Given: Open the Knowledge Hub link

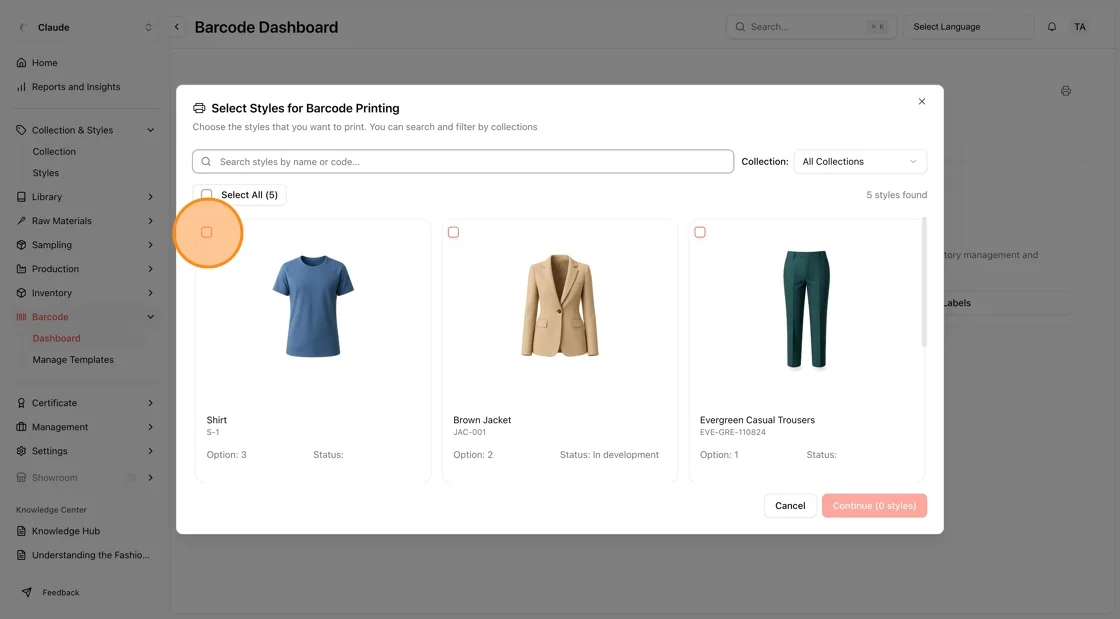Looking at the screenshot, I should [x=66, y=531].
